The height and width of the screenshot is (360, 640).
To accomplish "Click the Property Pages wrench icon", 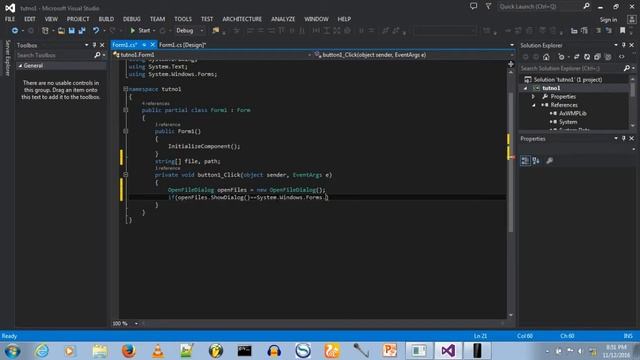I will [549, 161].
